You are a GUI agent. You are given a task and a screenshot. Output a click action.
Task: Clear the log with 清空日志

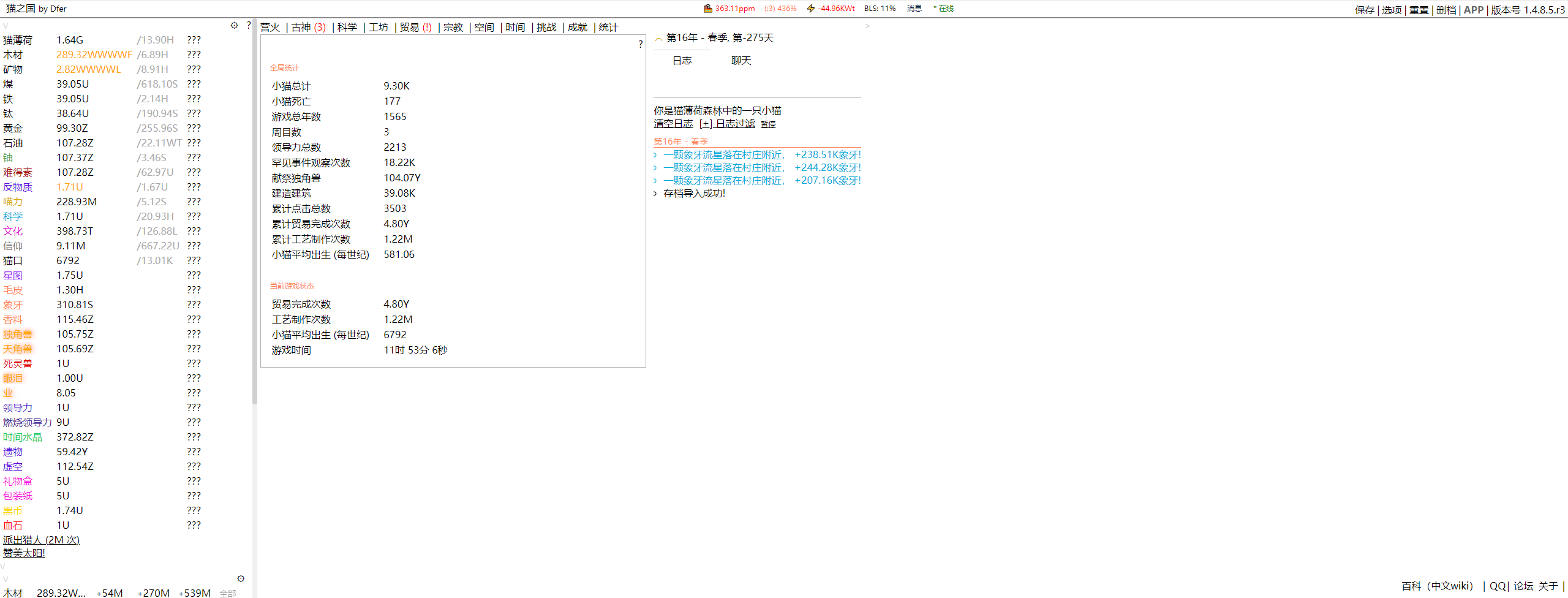tap(673, 124)
